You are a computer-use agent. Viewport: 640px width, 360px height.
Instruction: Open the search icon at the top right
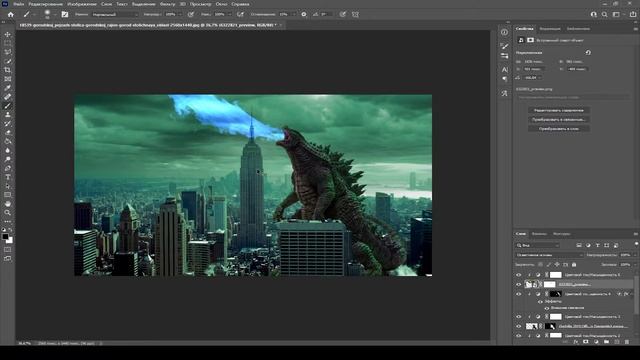(604, 14)
